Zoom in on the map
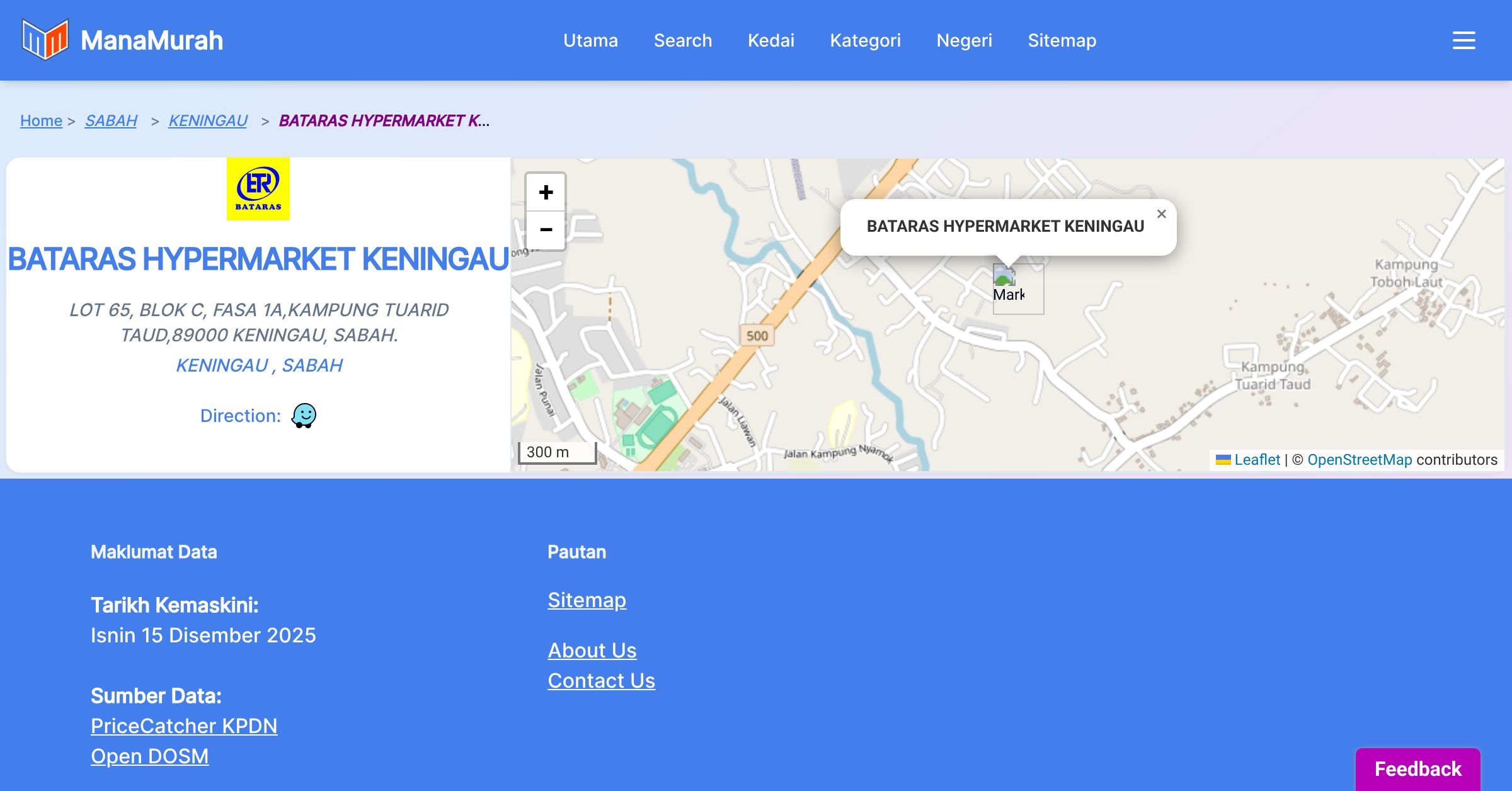 tap(546, 192)
